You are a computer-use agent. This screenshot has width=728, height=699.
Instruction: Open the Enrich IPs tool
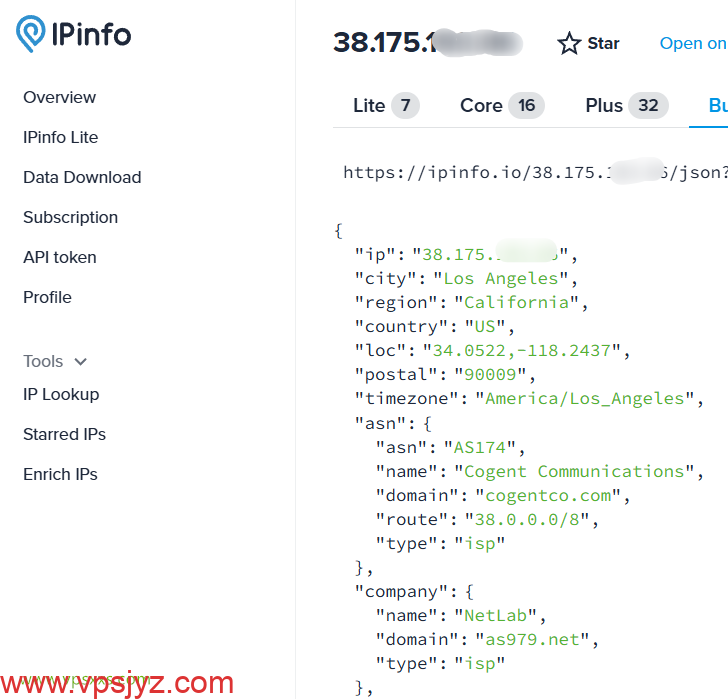60,474
